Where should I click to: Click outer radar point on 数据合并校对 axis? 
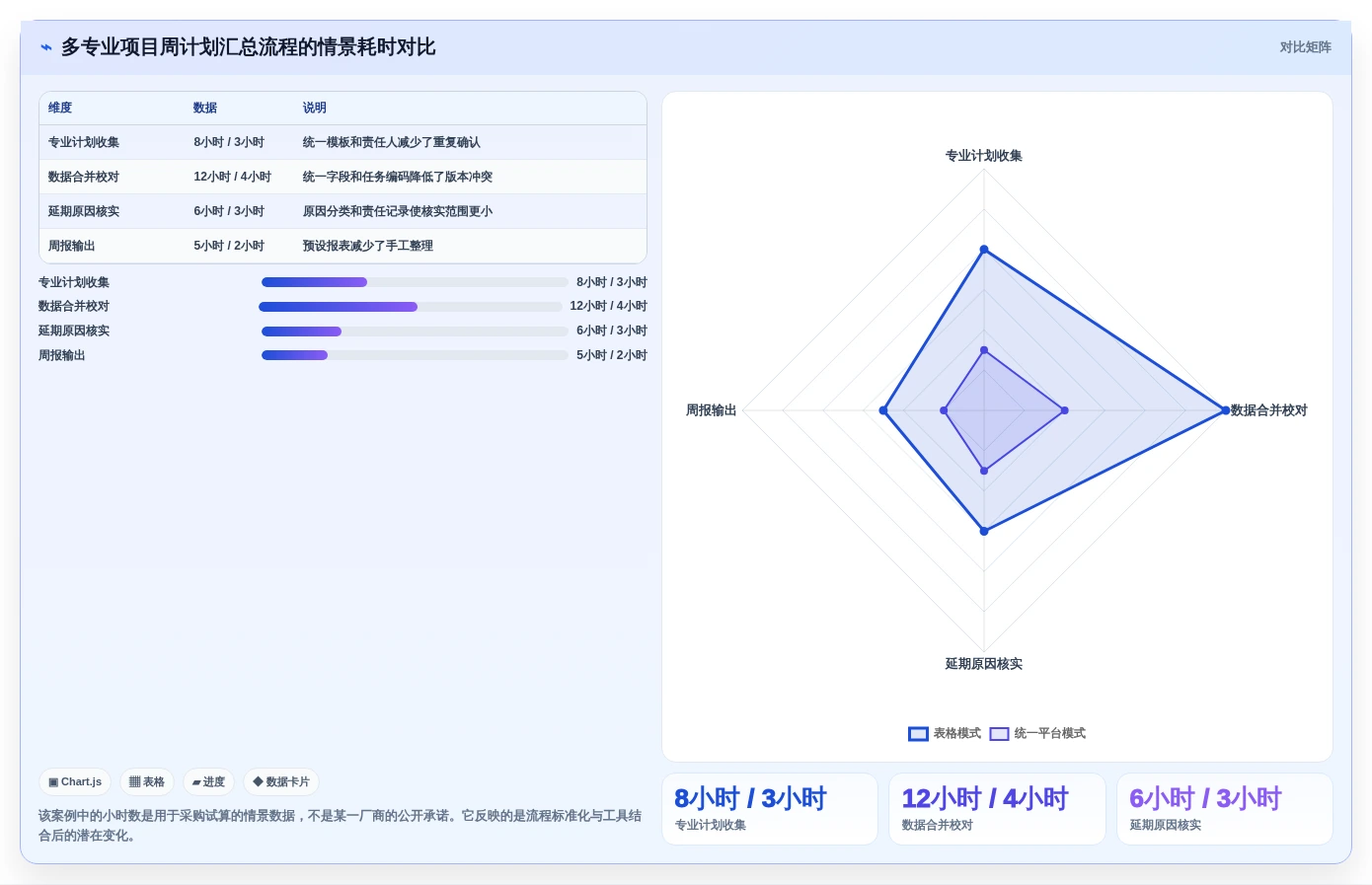click(1225, 410)
